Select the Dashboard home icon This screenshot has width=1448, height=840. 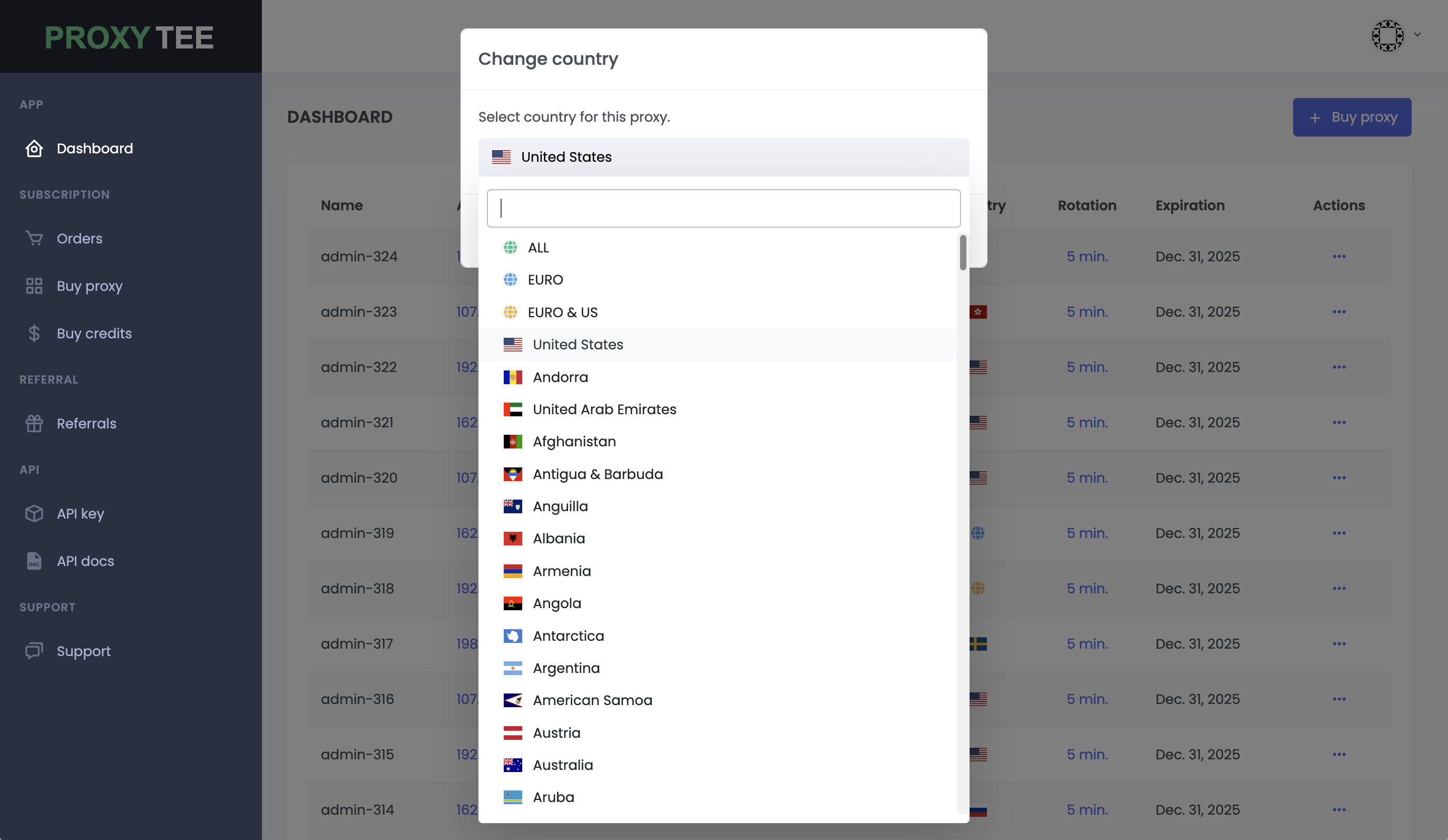click(x=34, y=148)
